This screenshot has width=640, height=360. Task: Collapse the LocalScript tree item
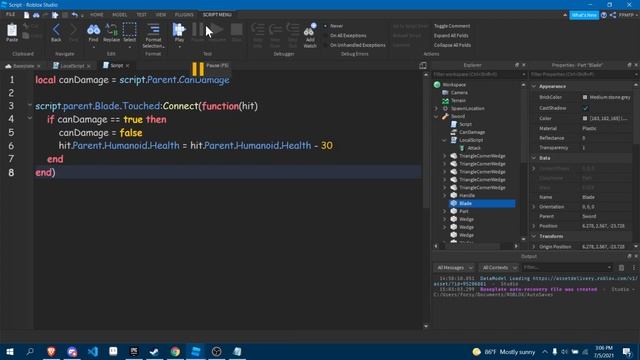(x=444, y=140)
